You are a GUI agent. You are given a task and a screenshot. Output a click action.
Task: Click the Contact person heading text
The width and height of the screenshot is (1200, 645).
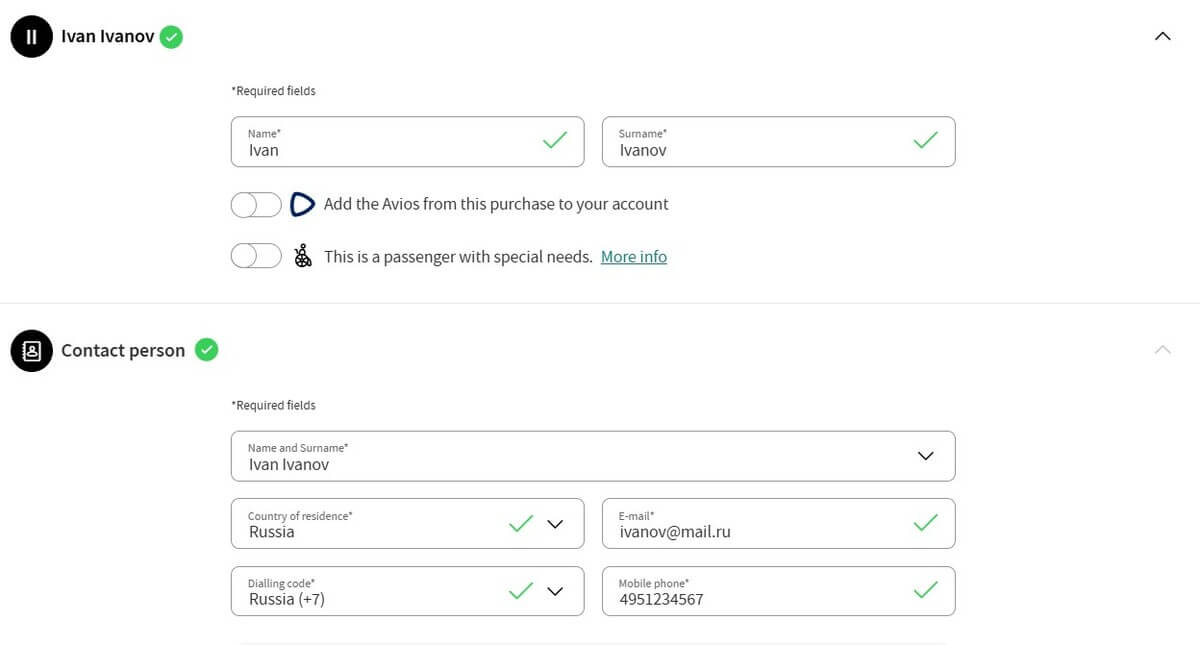click(123, 351)
